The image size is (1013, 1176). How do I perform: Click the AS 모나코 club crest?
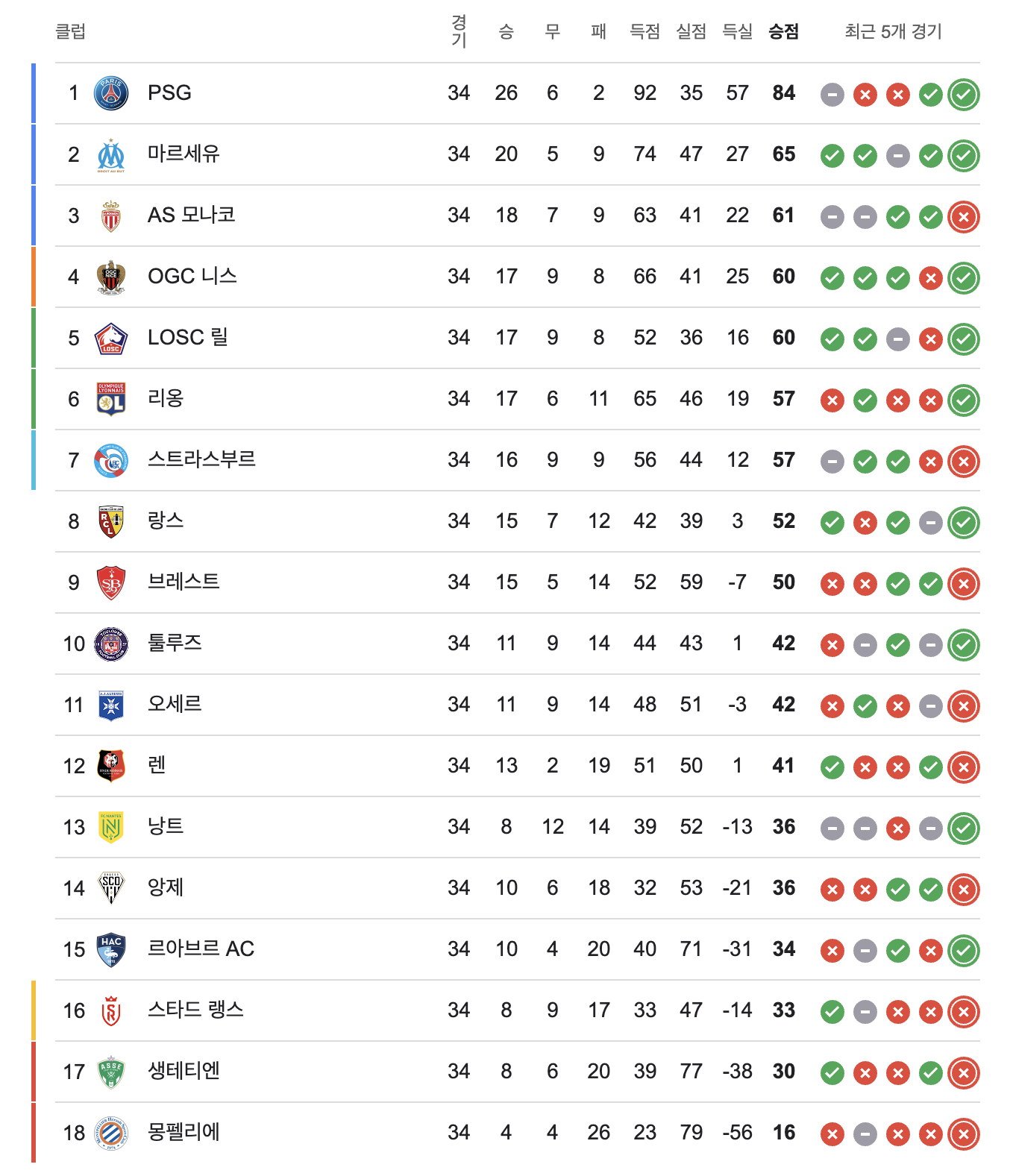coord(111,216)
